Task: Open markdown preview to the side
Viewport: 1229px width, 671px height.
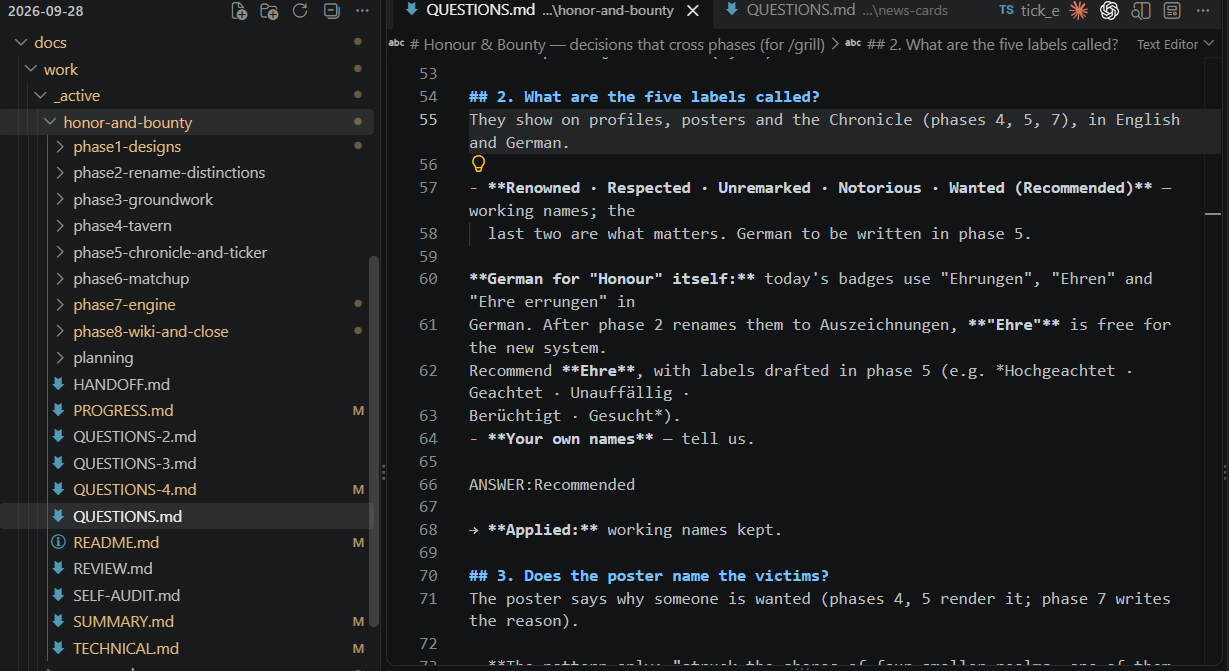Action: 1141,11
